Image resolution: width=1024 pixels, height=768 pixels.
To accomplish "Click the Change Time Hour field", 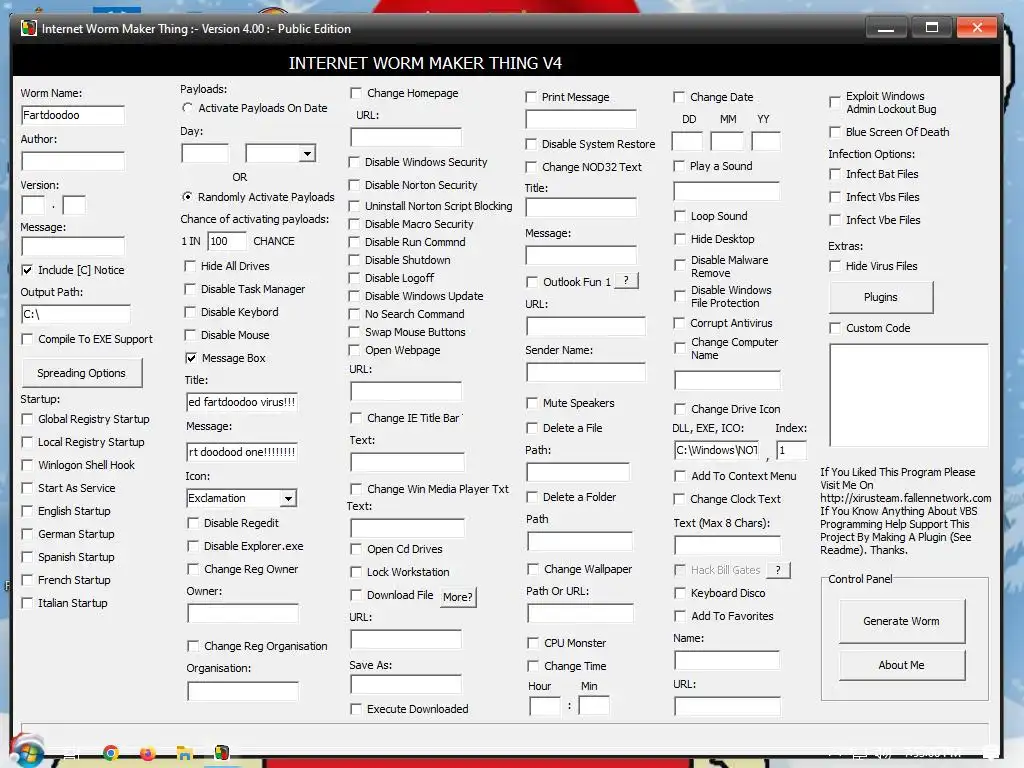I will click(545, 706).
